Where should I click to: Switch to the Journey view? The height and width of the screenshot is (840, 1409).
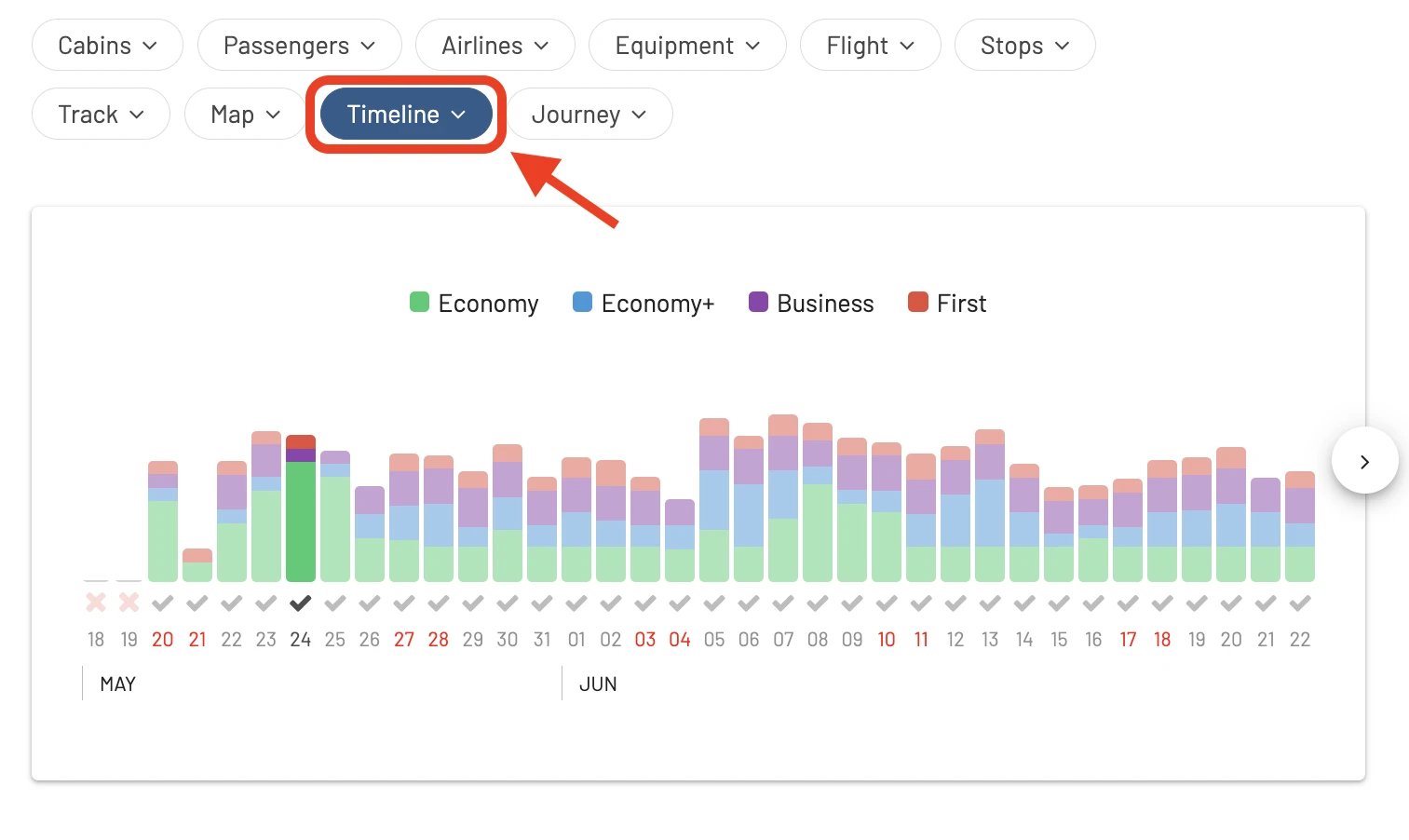[x=589, y=115]
